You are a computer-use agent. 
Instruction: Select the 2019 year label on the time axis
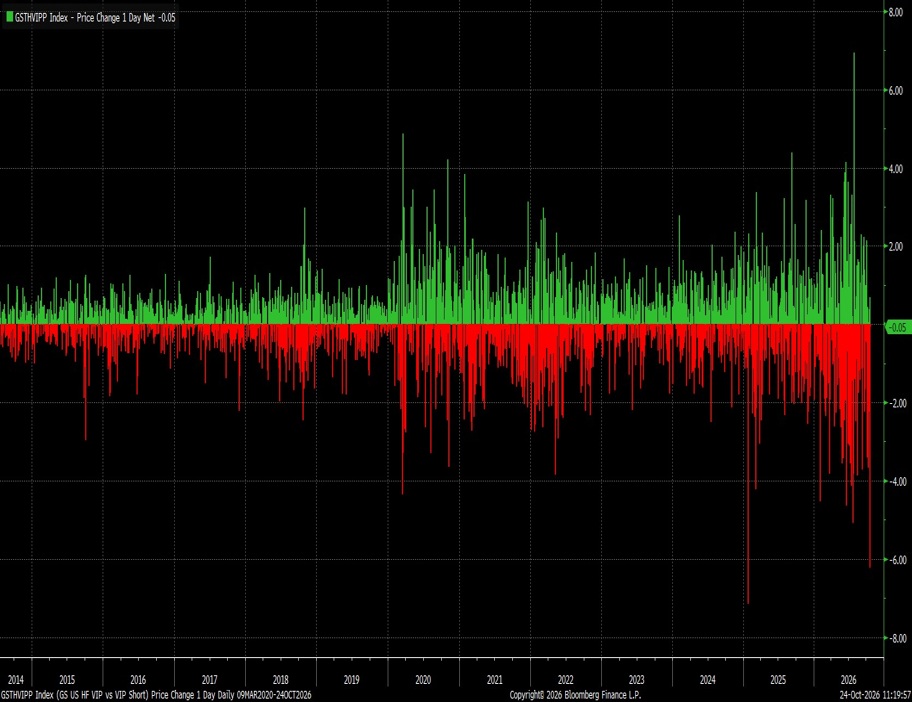click(351, 680)
